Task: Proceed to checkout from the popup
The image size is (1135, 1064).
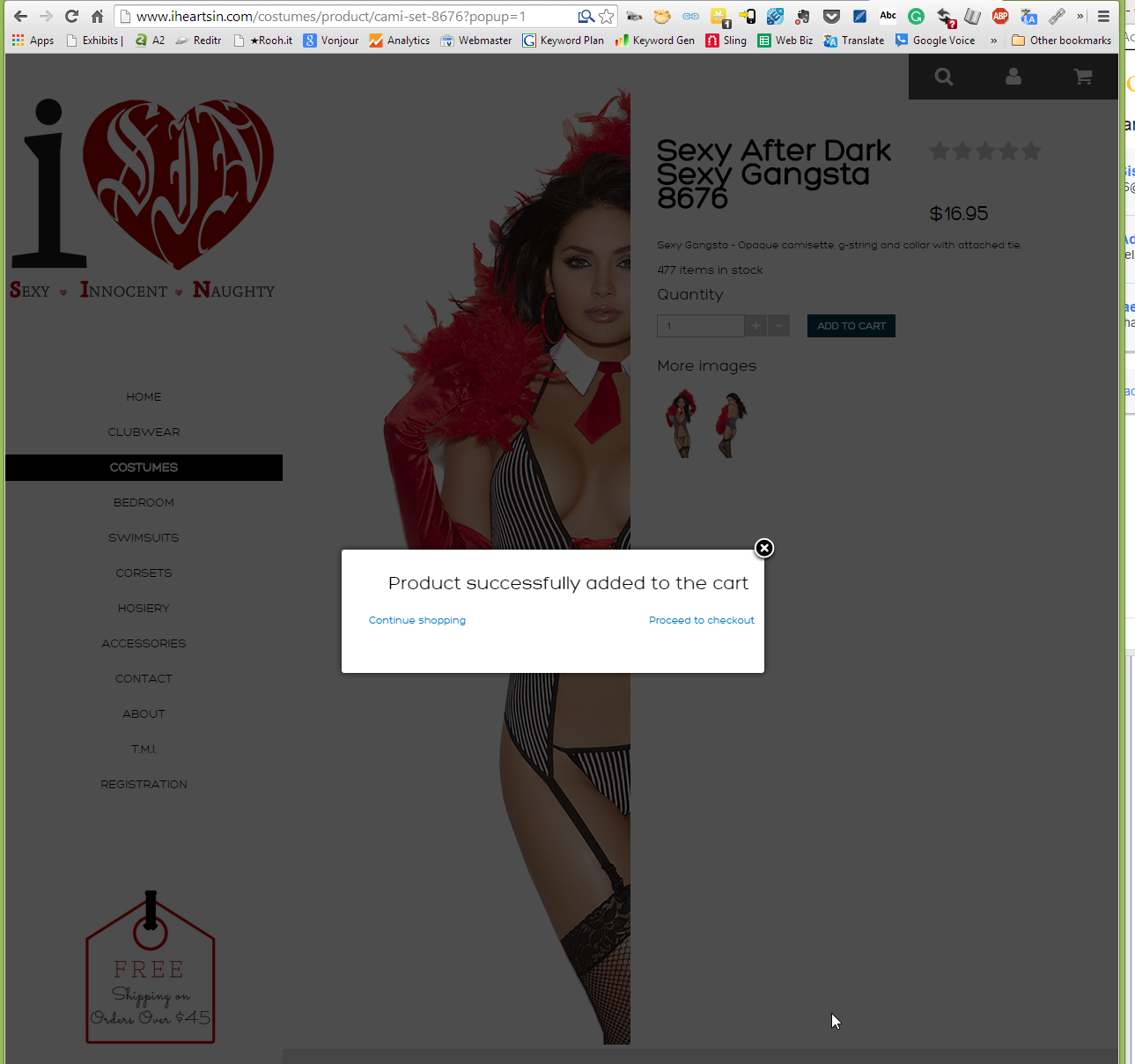Action: 702,620
